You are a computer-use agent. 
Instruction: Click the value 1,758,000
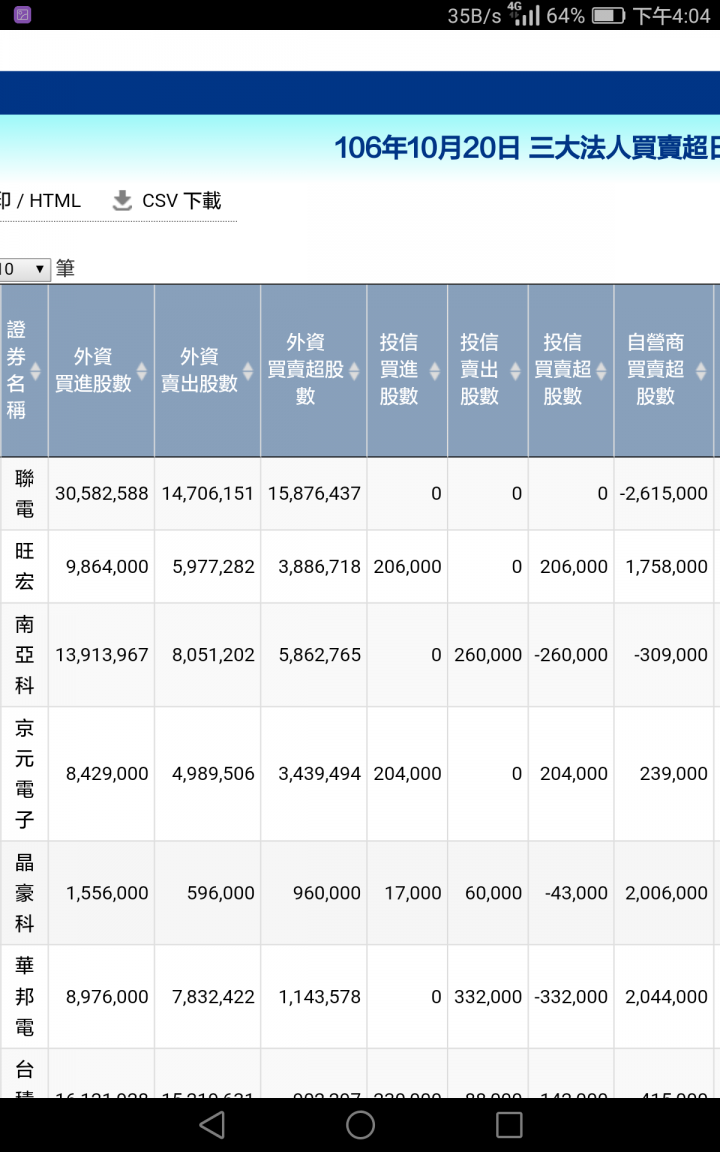(666, 566)
